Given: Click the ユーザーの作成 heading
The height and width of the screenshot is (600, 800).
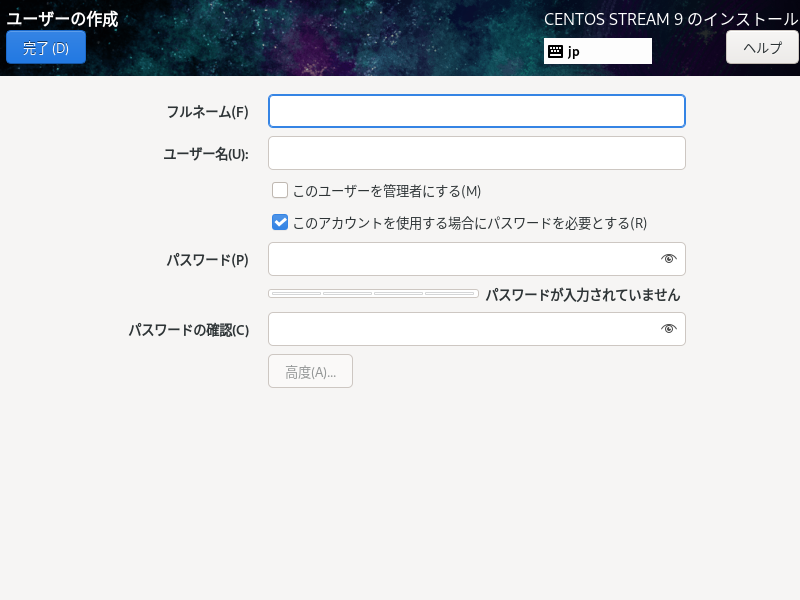Looking at the screenshot, I should tap(62, 19).
